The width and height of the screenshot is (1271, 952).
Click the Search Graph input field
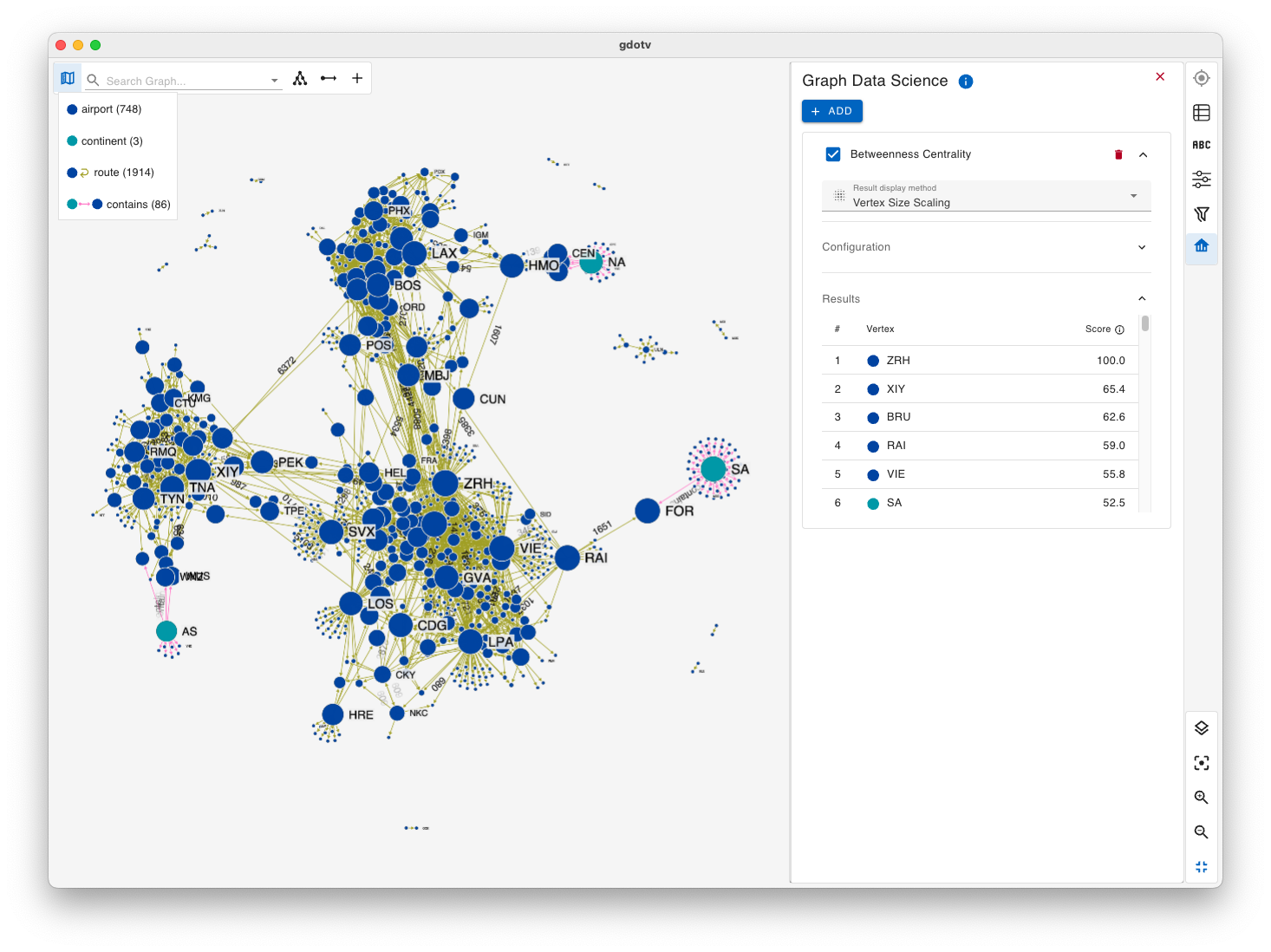click(x=186, y=81)
